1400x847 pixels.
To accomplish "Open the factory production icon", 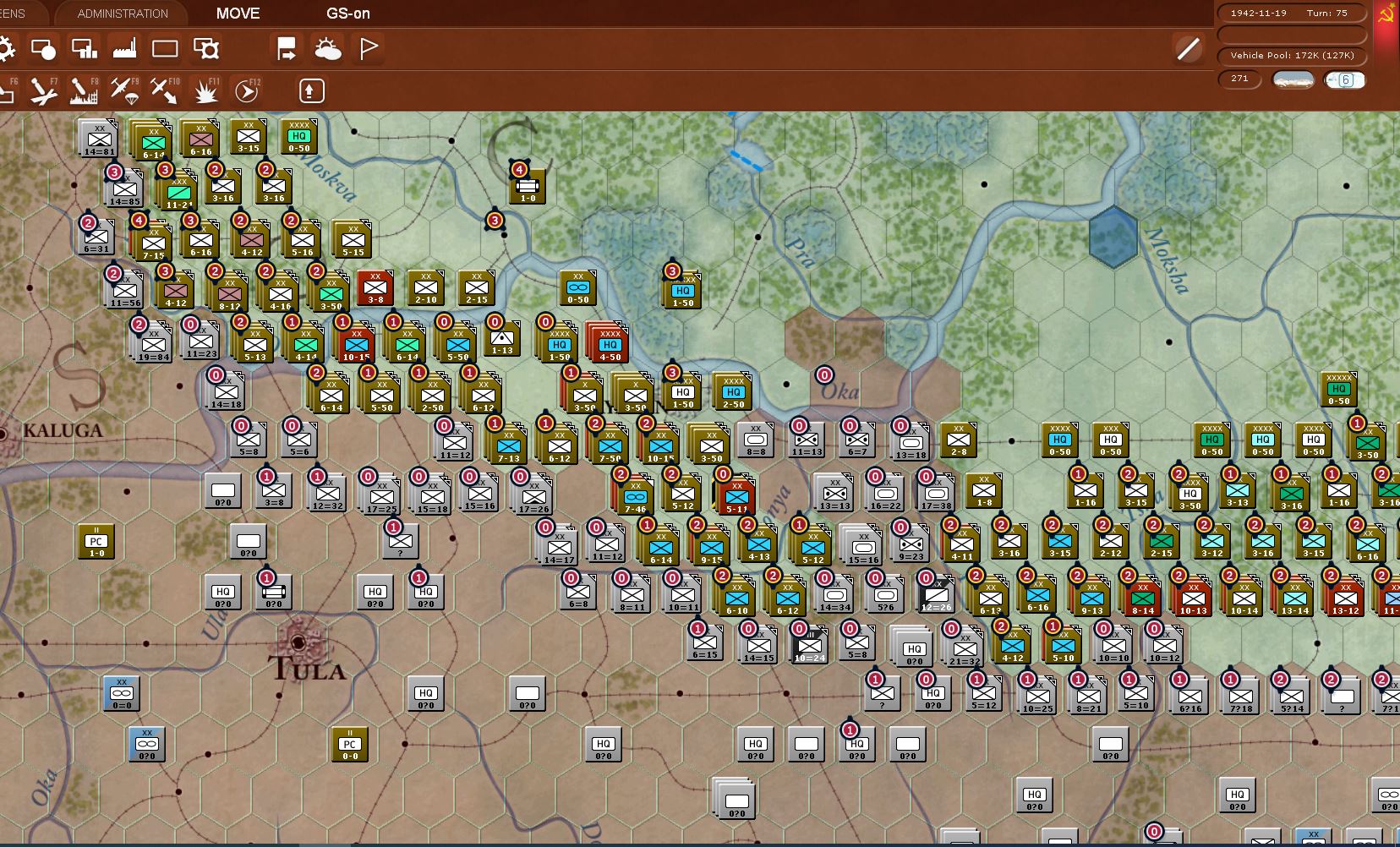I will click(x=124, y=48).
